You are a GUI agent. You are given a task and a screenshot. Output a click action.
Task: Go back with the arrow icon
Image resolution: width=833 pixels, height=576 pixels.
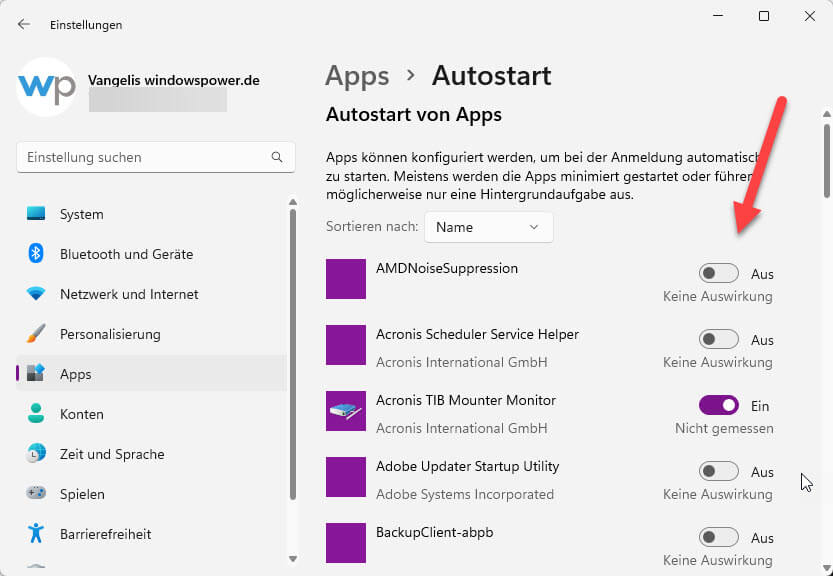(x=23, y=24)
